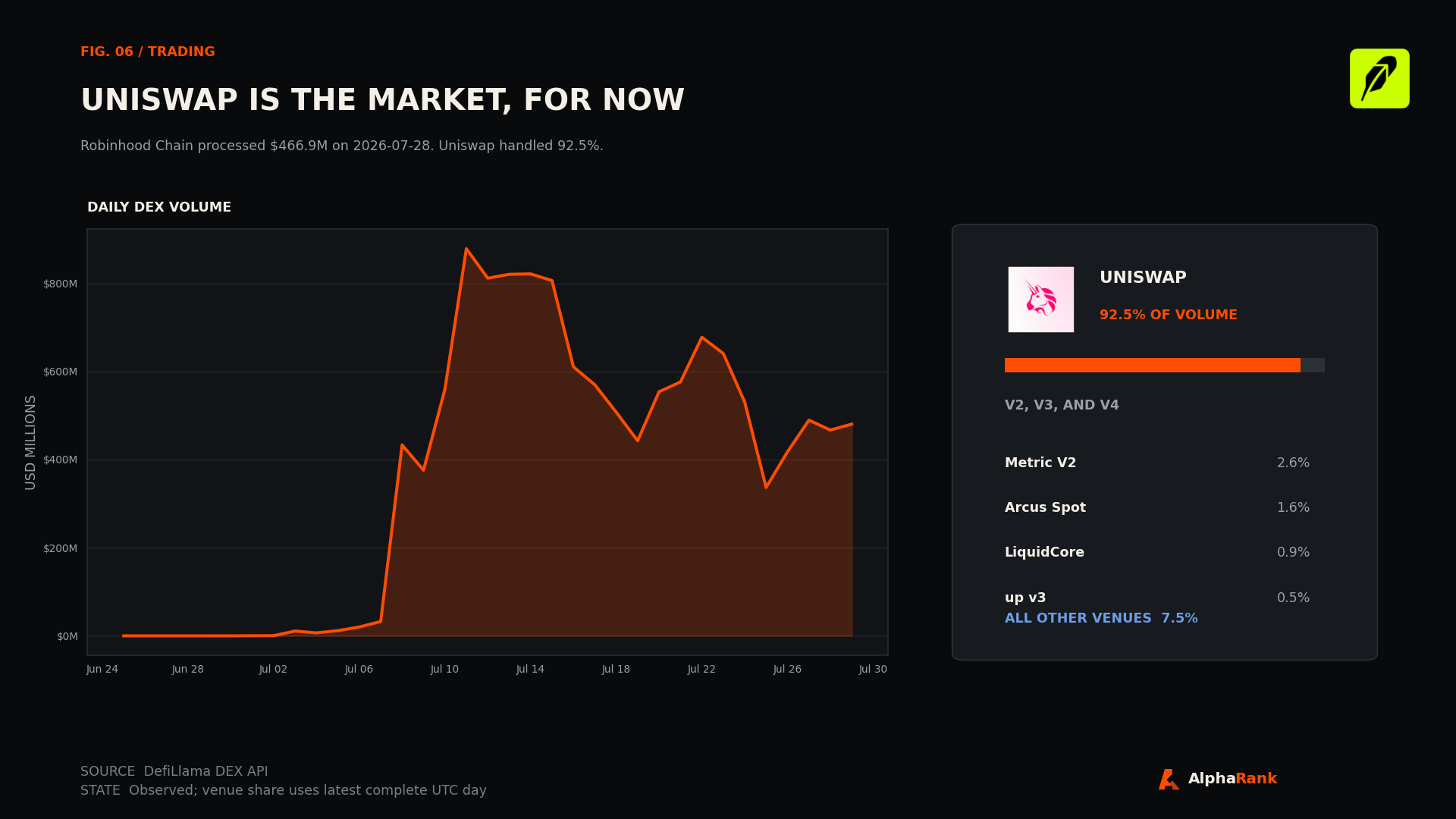This screenshot has width=1456, height=819.
Task: Click the '$0M' y-axis label
Action: click(x=67, y=636)
